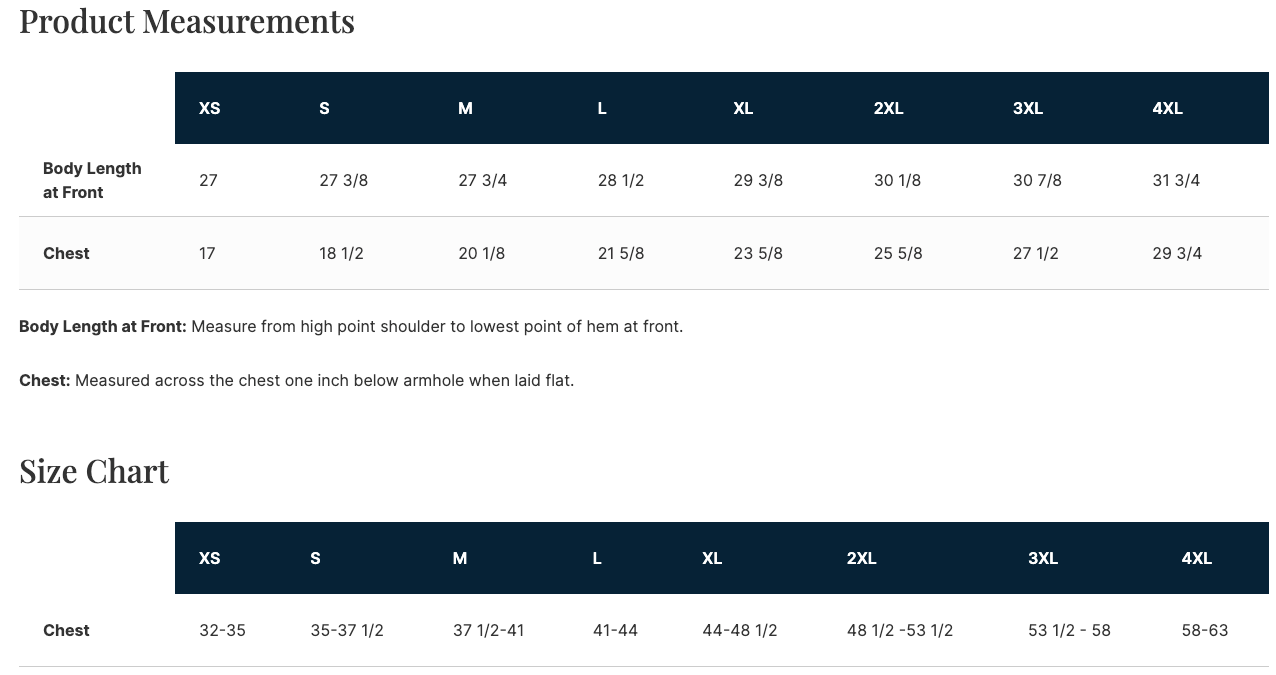Click the 27 3/8 body length cell

[343, 180]
